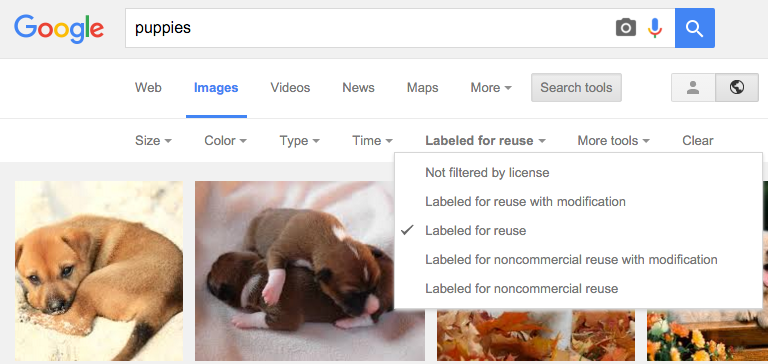Click the blue magnifier search button
This screenshot has width=768, height=364.
pos(695,28)
